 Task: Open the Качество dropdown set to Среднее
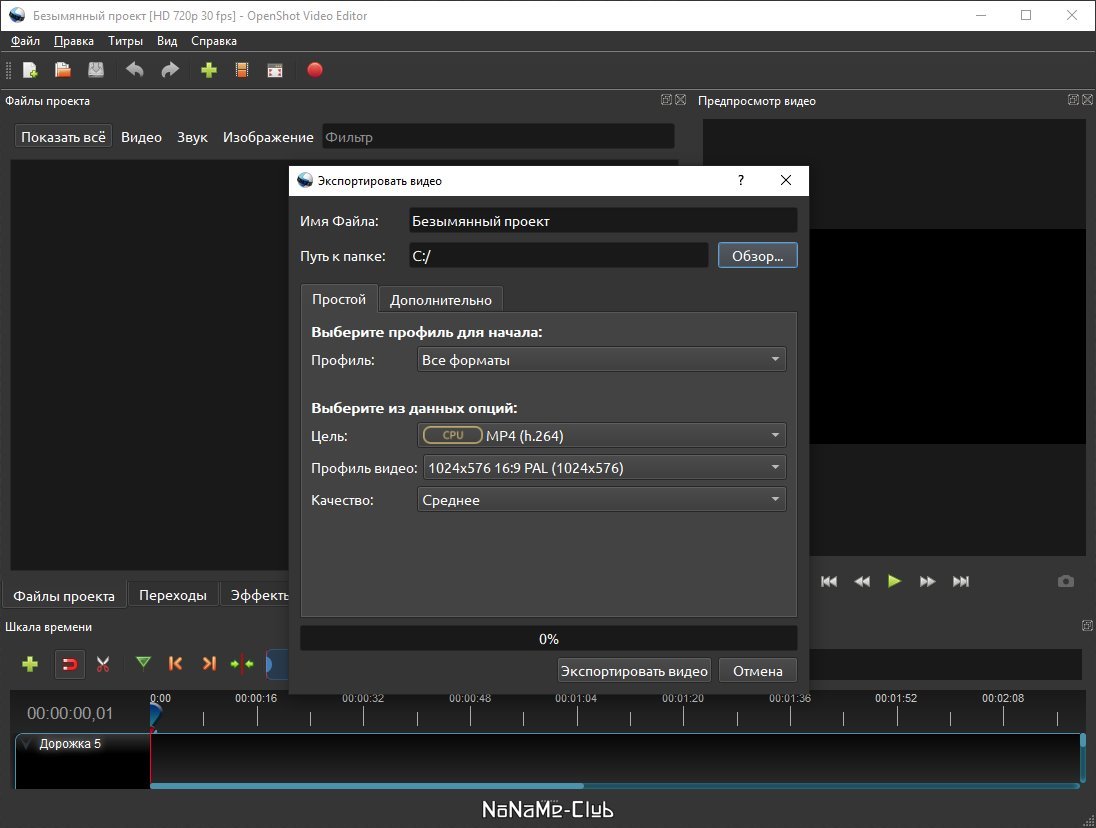[x=601, y=500]
